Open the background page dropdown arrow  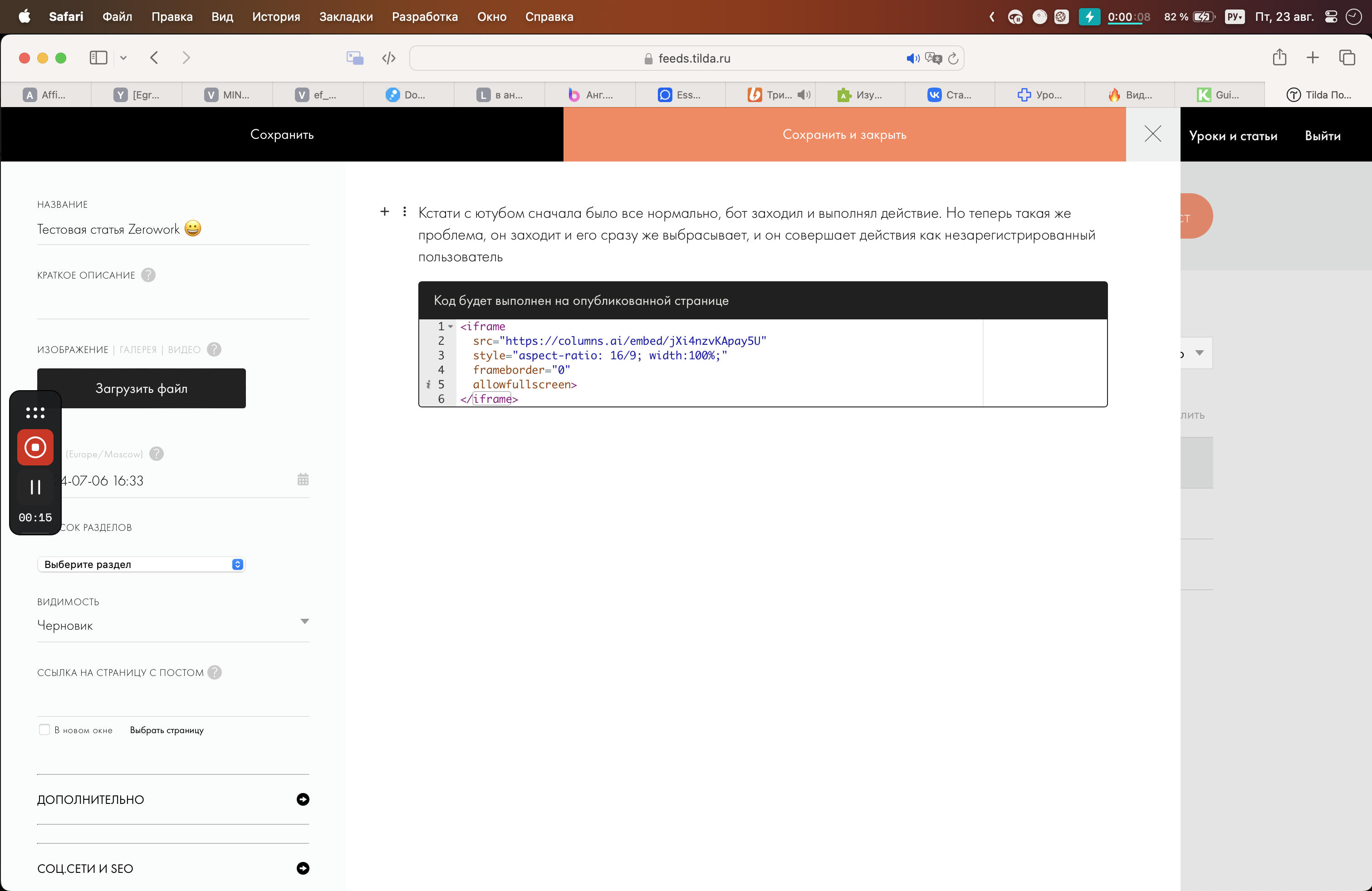click(1199, 352)
